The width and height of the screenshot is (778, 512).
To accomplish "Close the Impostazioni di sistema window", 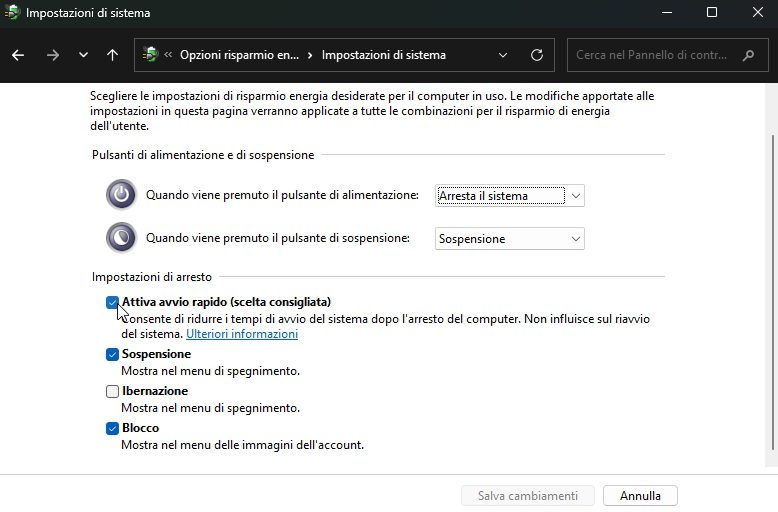I will point(757,12).
